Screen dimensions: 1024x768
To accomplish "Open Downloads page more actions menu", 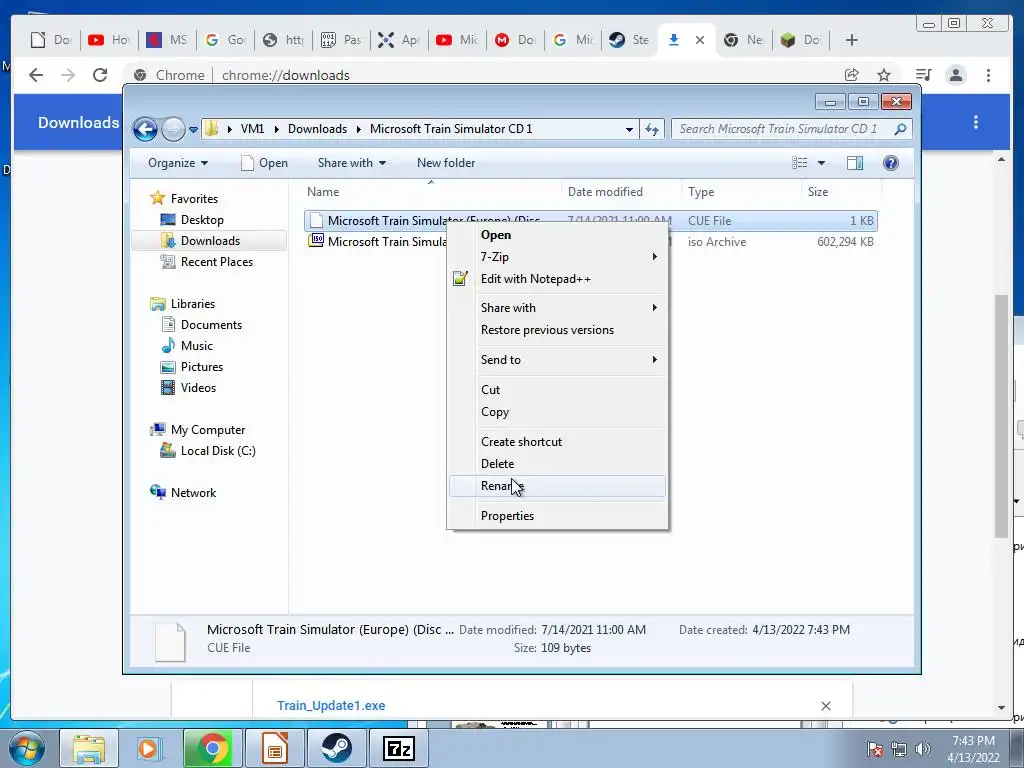I will [x=976, y=122].
